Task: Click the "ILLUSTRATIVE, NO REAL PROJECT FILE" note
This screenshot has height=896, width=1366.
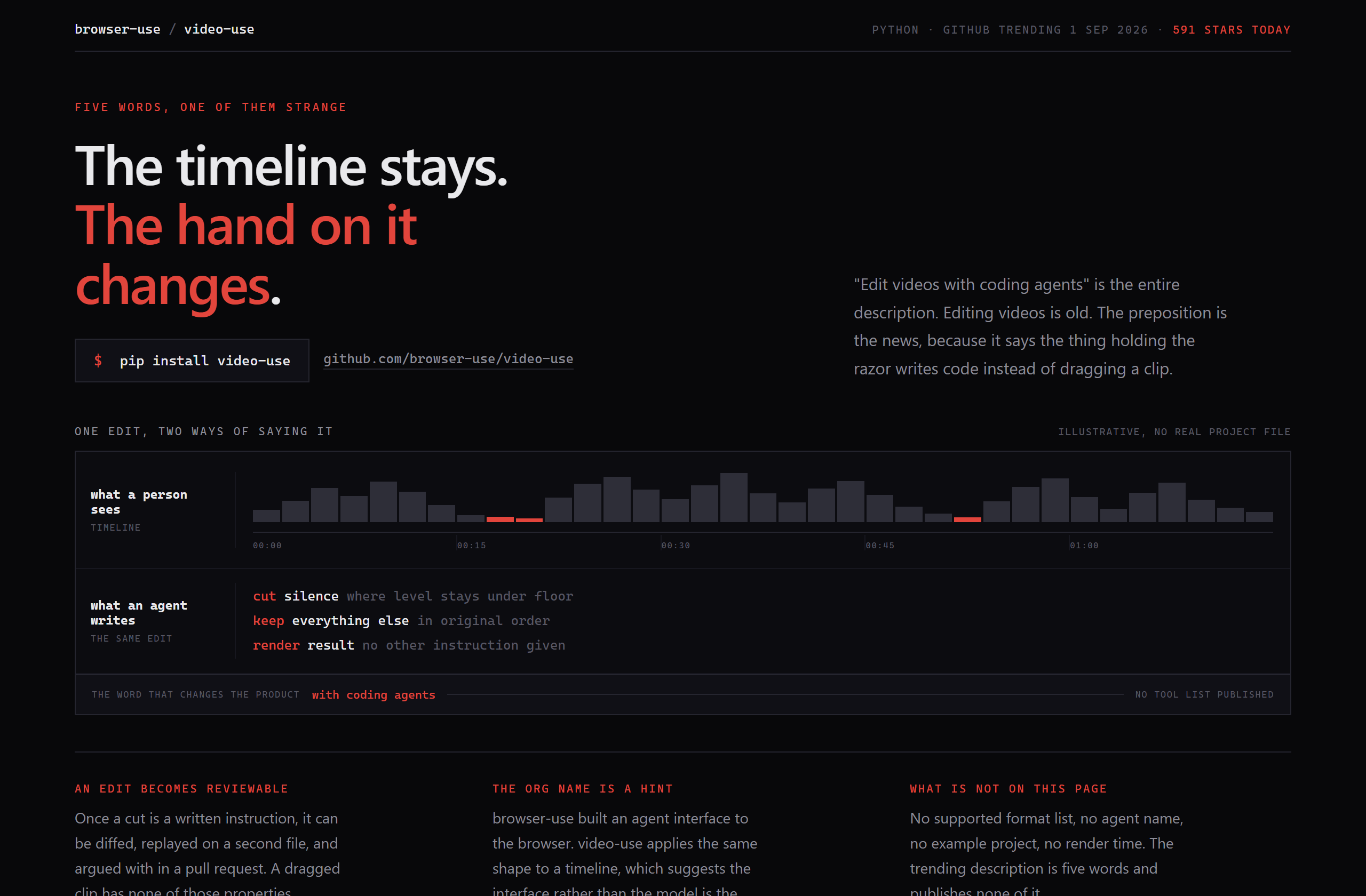Action: 1174,432
